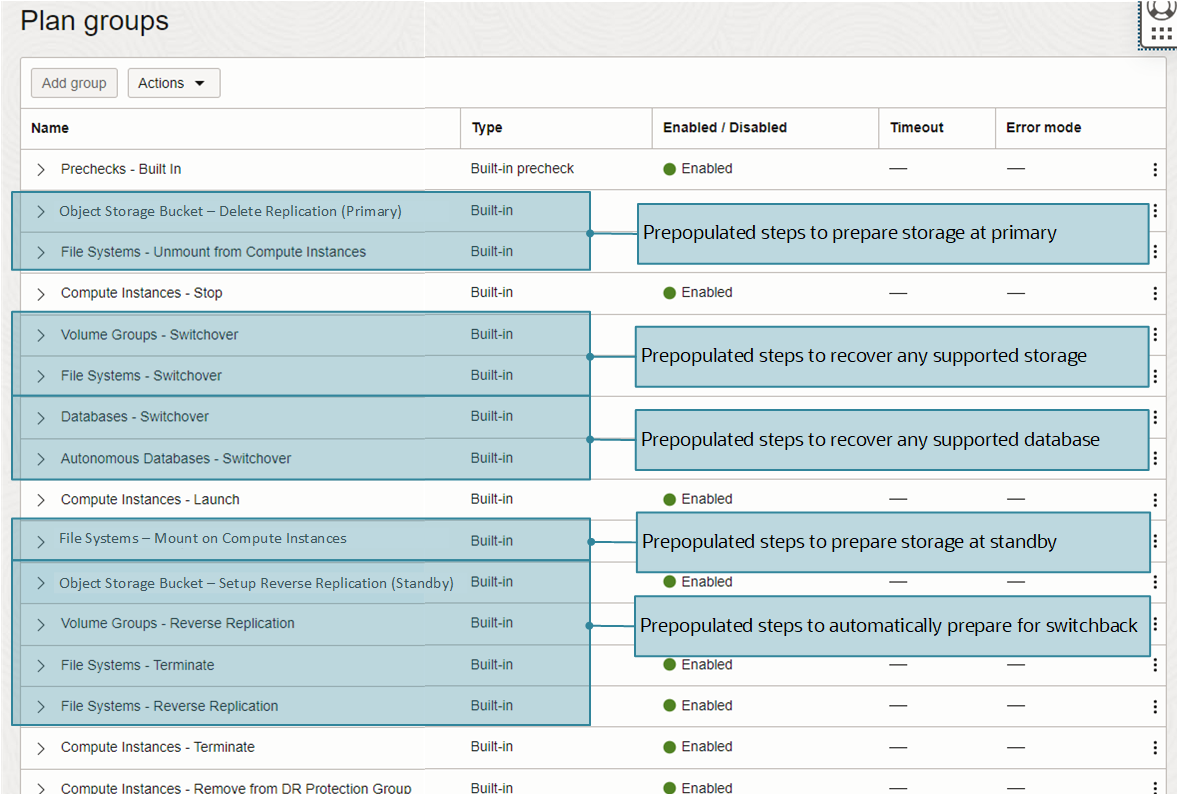Open actions menu for Databases - Switchover
Image resolution: width=1178 pixels, height=795 pixels.
pyautogui.click(x=1155, y=416)
